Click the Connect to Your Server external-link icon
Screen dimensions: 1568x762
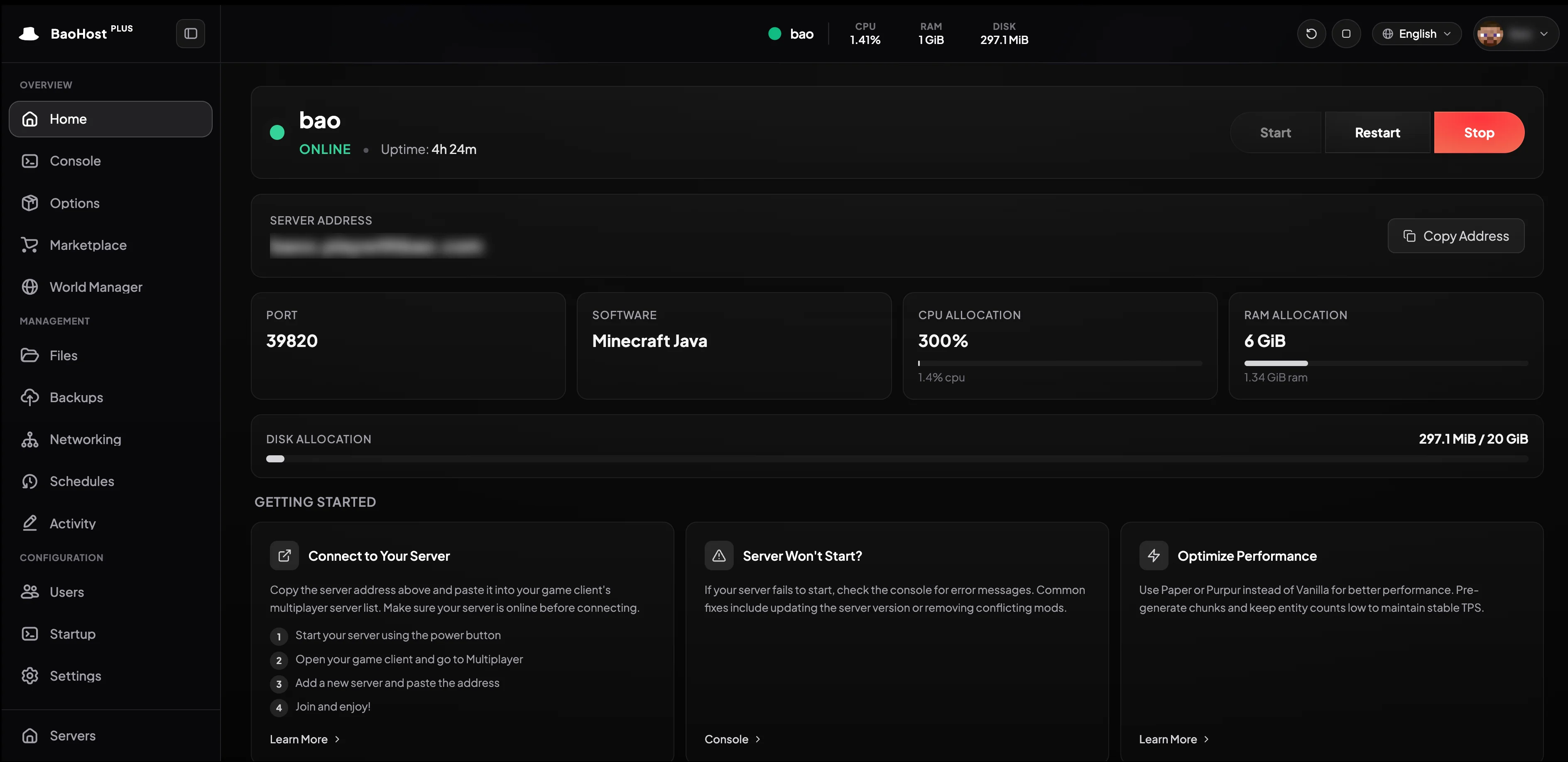point(284,555)
